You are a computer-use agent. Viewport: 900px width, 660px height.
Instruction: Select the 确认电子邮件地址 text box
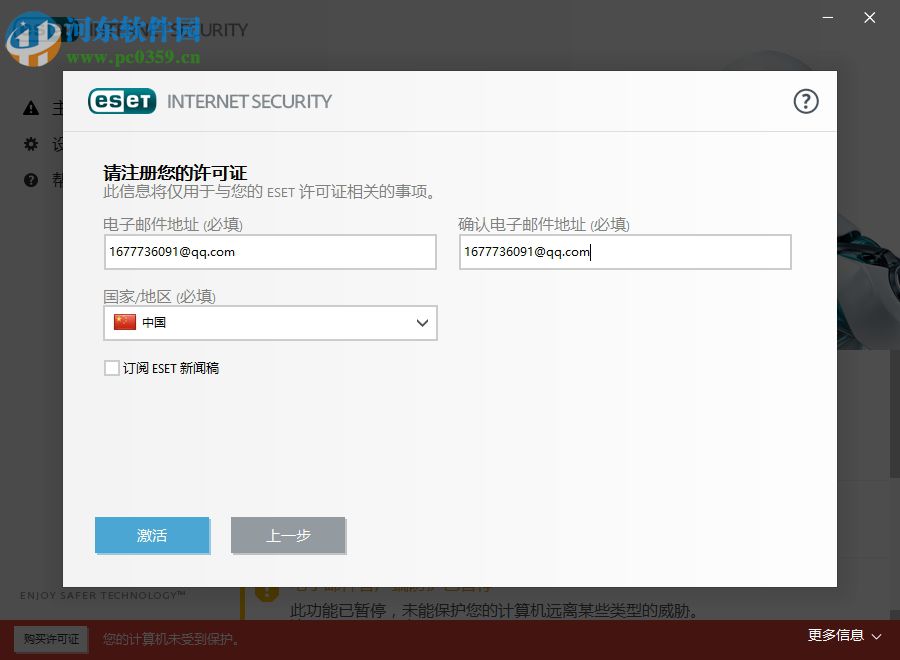(624, 252)
